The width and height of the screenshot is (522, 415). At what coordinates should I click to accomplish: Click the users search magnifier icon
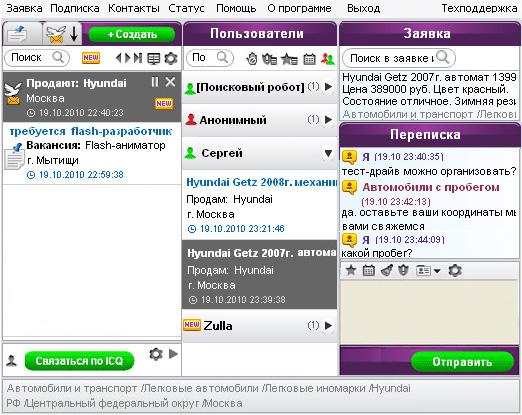click(222, 57)
